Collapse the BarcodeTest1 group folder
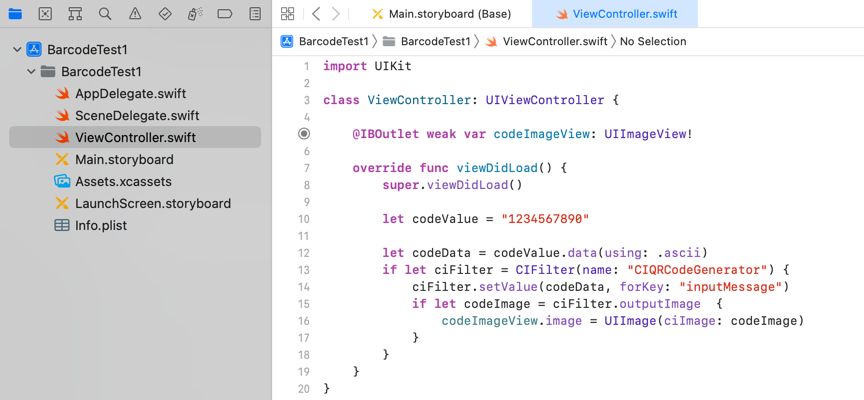This screenshot has height=400, width=864. [31, 72]
